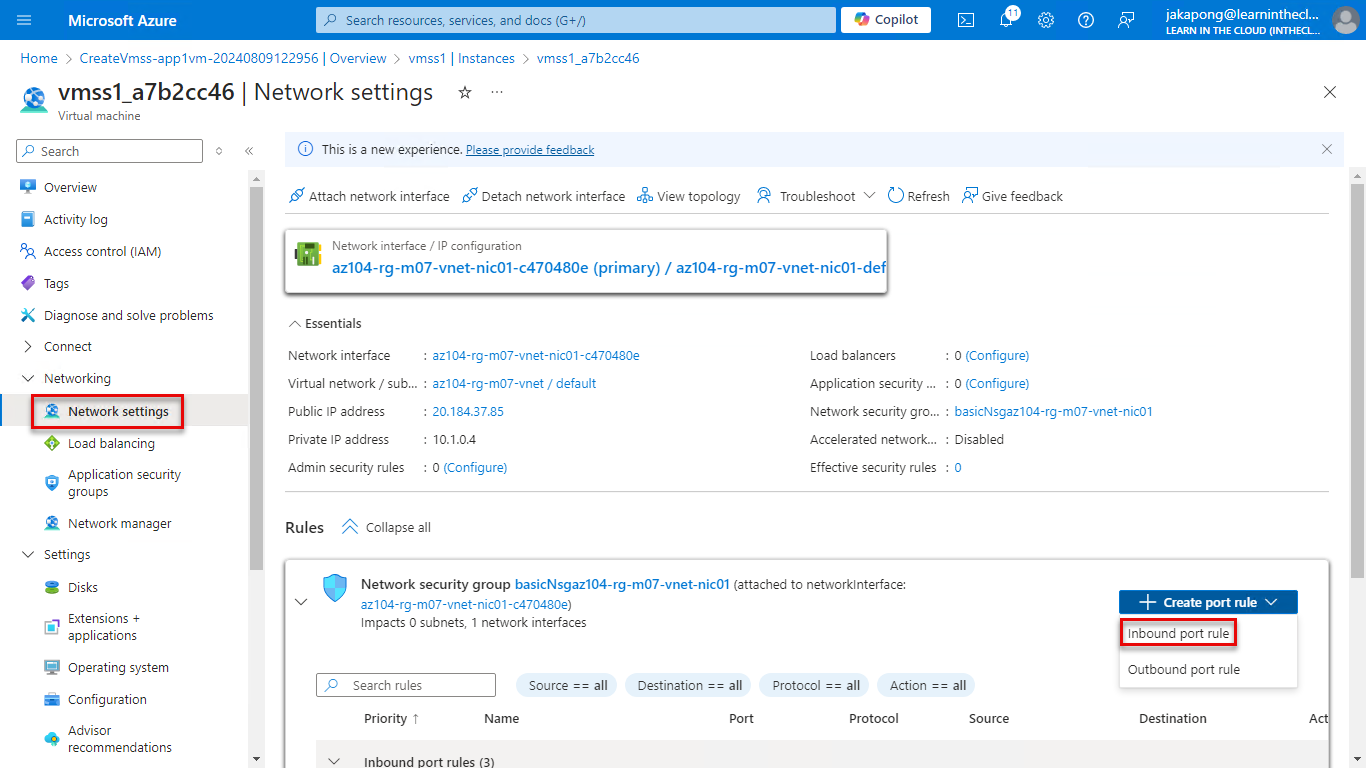Viewport: 1366px width, 768px height.
Task: Collapse the Essentials section
Action: click(325, 323)
